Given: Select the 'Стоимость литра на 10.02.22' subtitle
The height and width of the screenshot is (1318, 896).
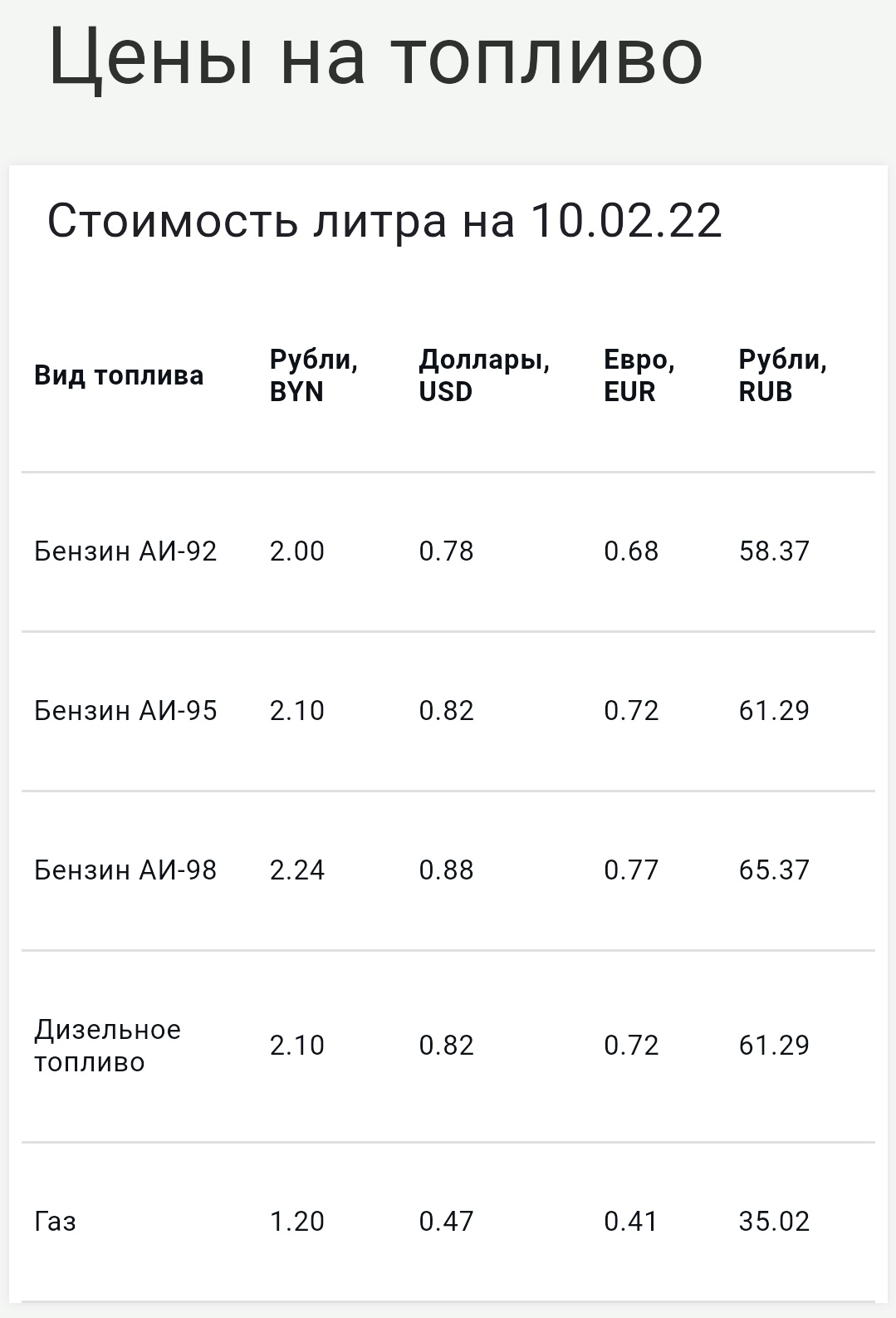Looking at the screenshot, I should point(384,221).
